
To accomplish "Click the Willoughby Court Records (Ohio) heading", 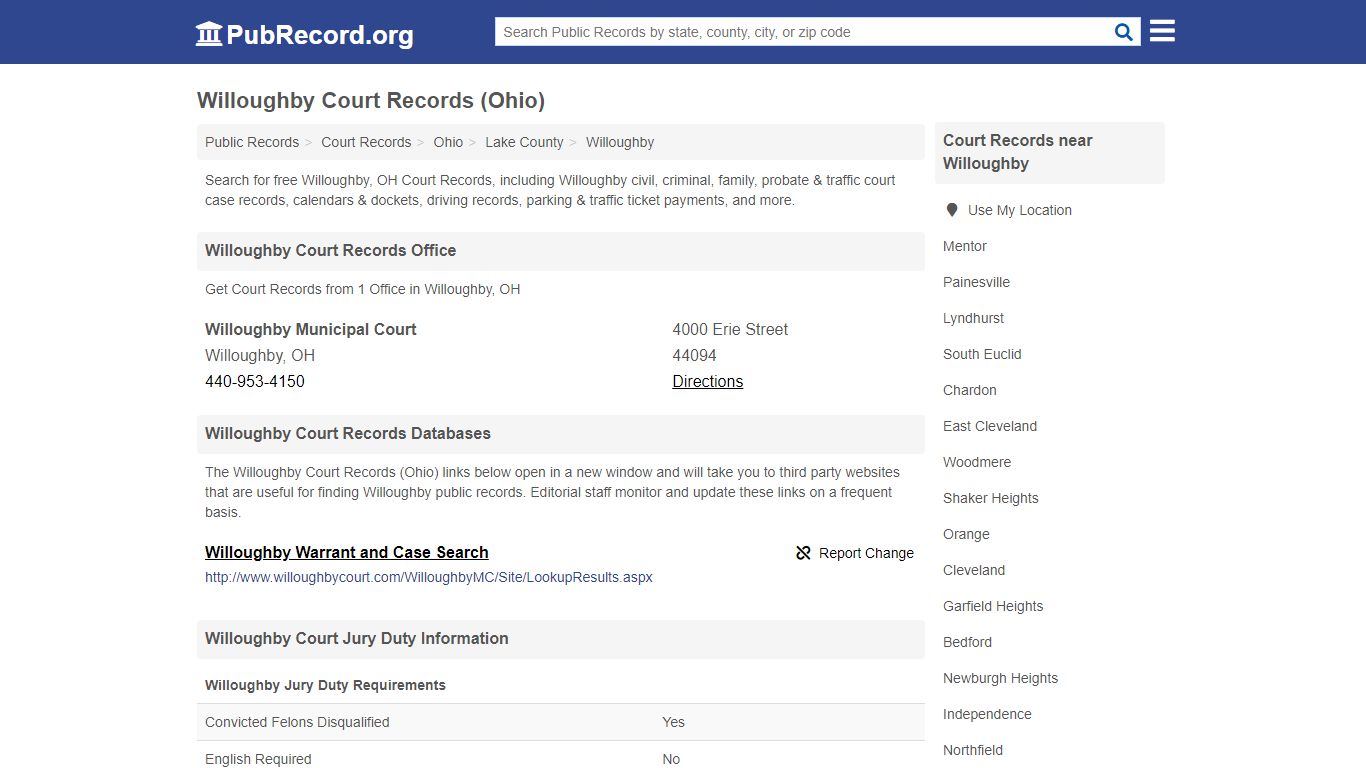I will 371,101.
